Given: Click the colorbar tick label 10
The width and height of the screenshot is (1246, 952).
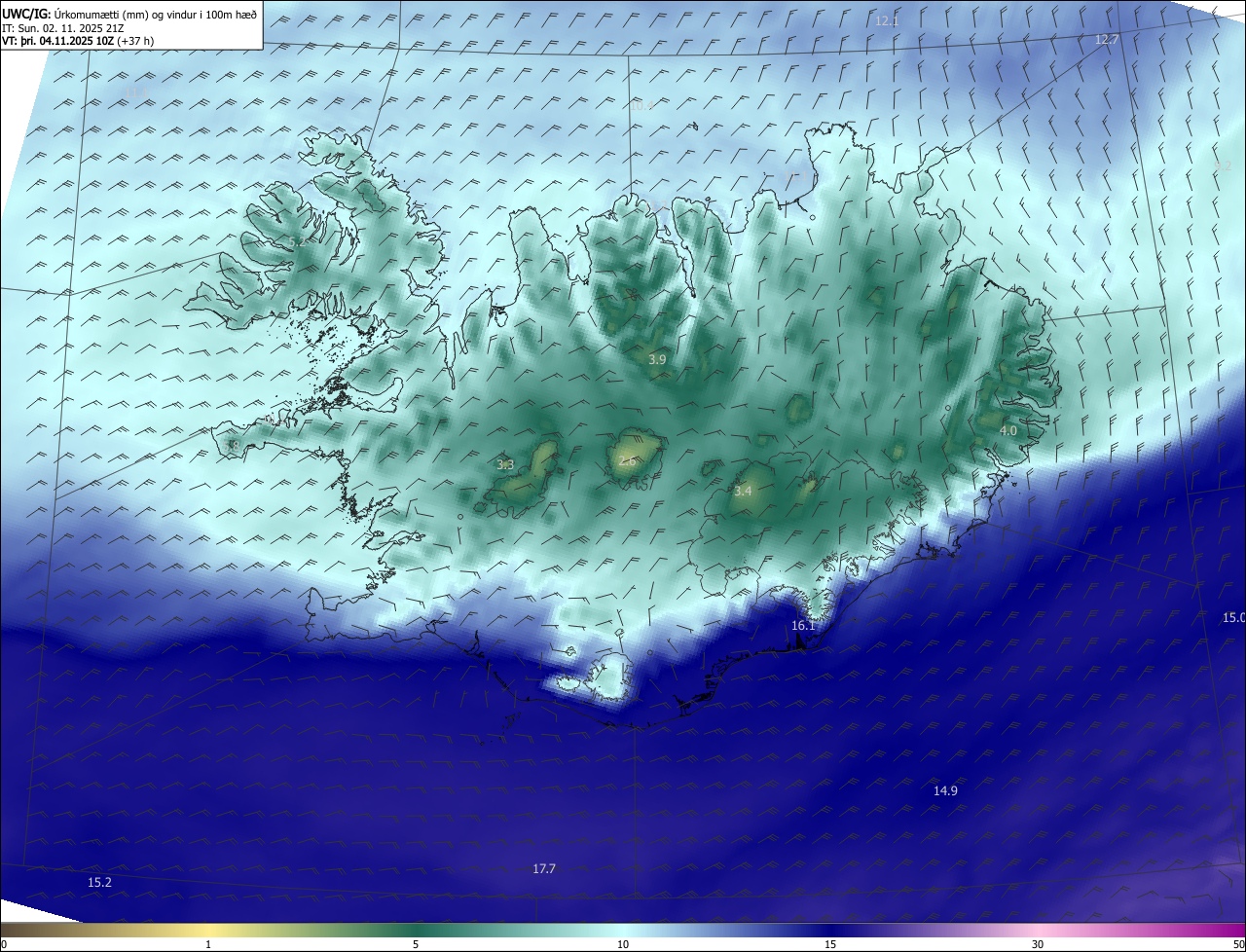Looking at the screenshot, I should pos(623,945).
